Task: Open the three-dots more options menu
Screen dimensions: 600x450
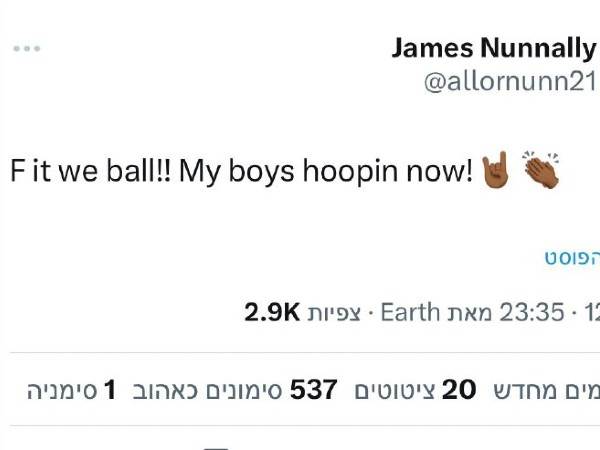Action: tap(26, 48)
